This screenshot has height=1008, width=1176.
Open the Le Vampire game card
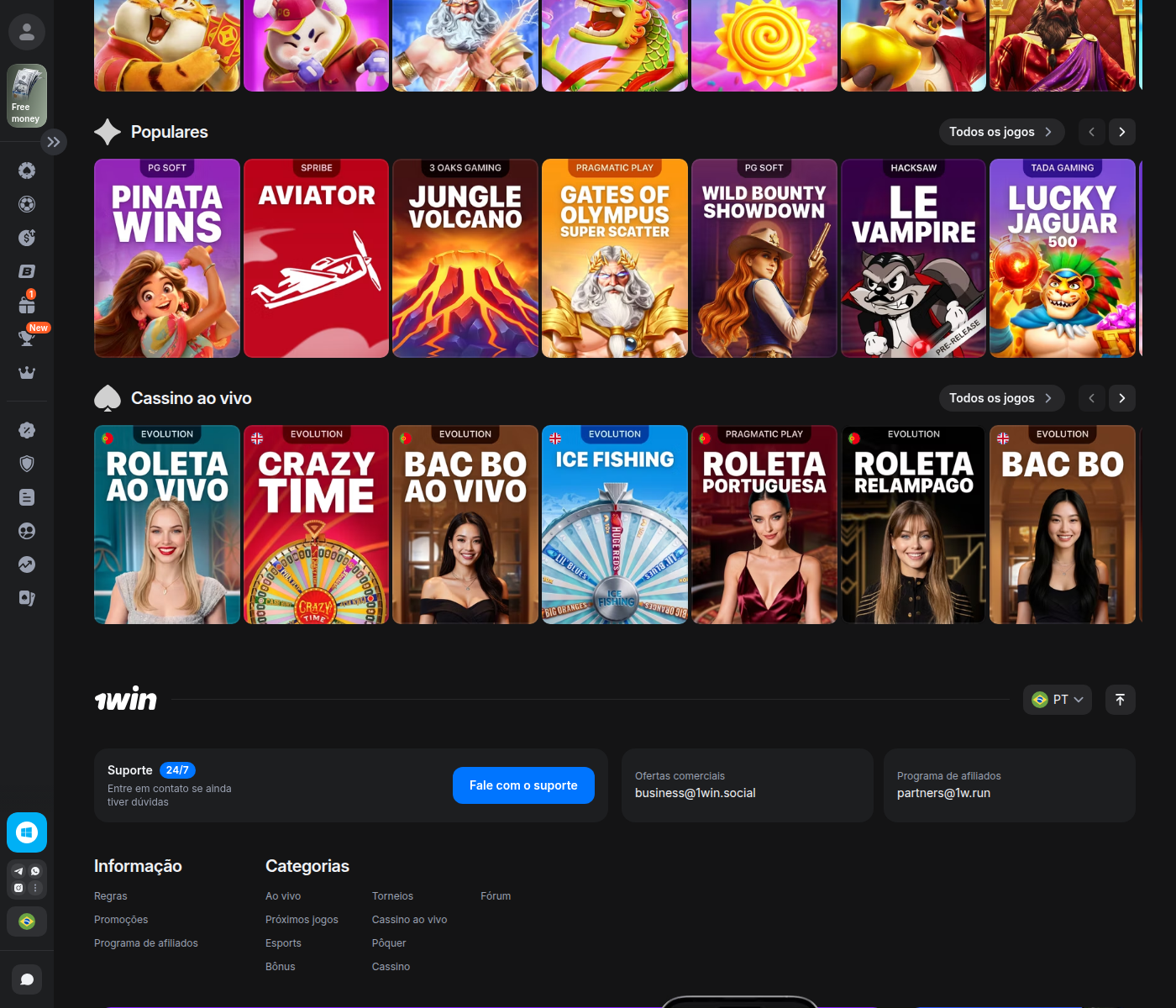click(913, 259)
